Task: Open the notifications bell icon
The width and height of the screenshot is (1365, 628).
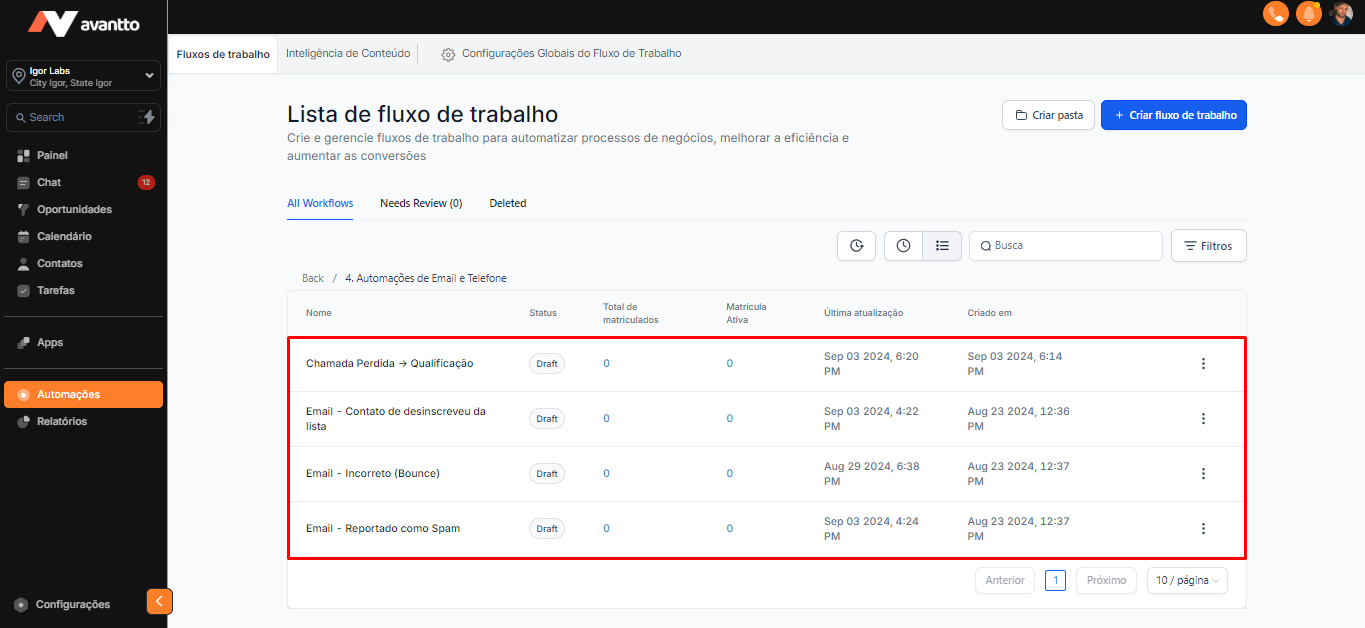Action: tap(1308, 14)
